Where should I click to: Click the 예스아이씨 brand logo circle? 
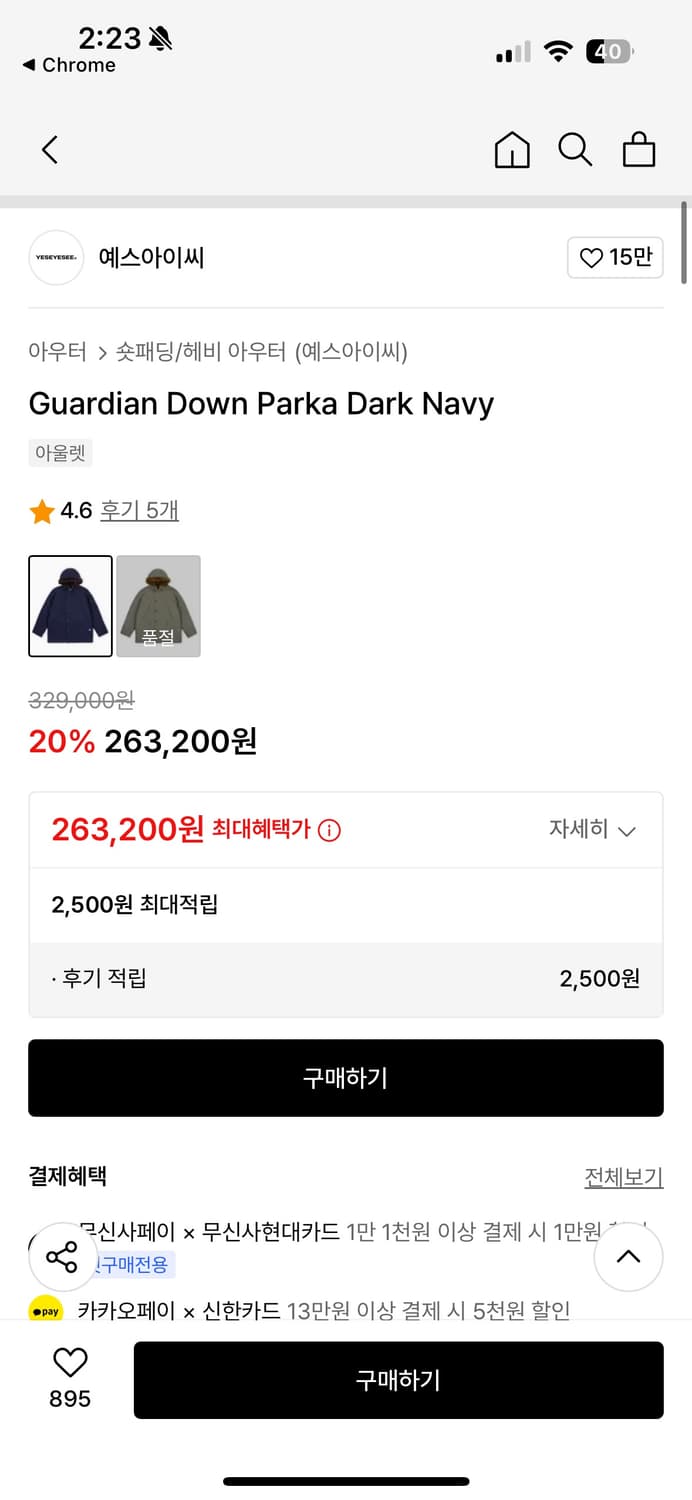pyautogui.click(x=56, y=257)
